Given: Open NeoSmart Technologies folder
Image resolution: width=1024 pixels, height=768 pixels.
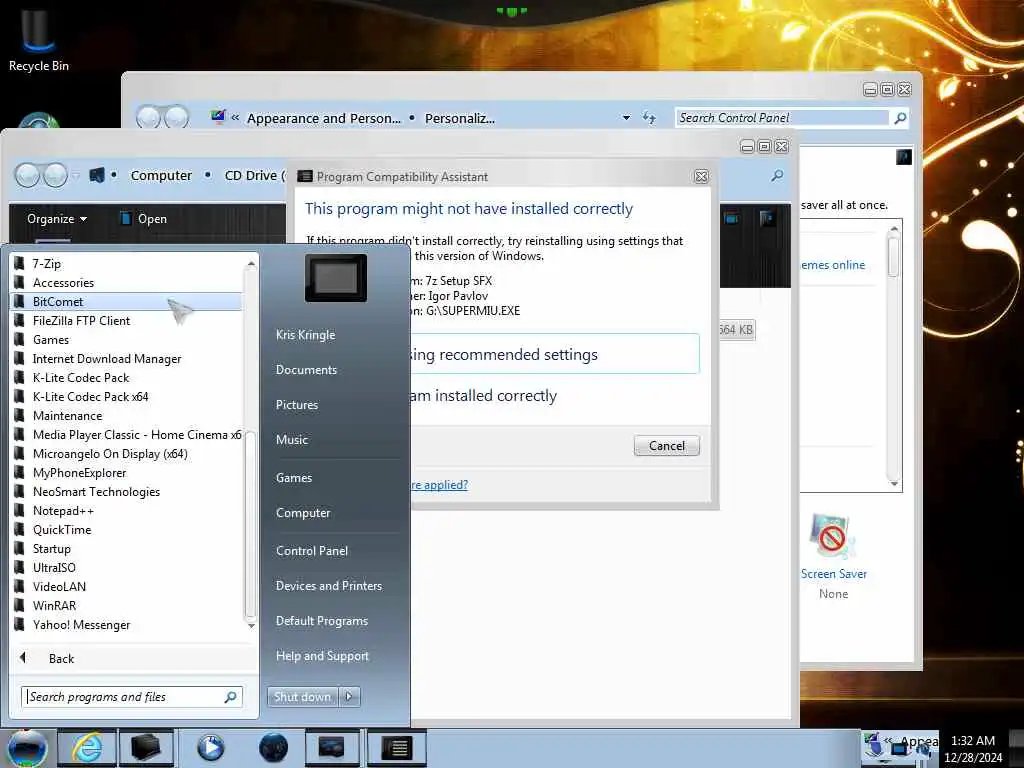Looking at the screenshot, I should [127, 491].
